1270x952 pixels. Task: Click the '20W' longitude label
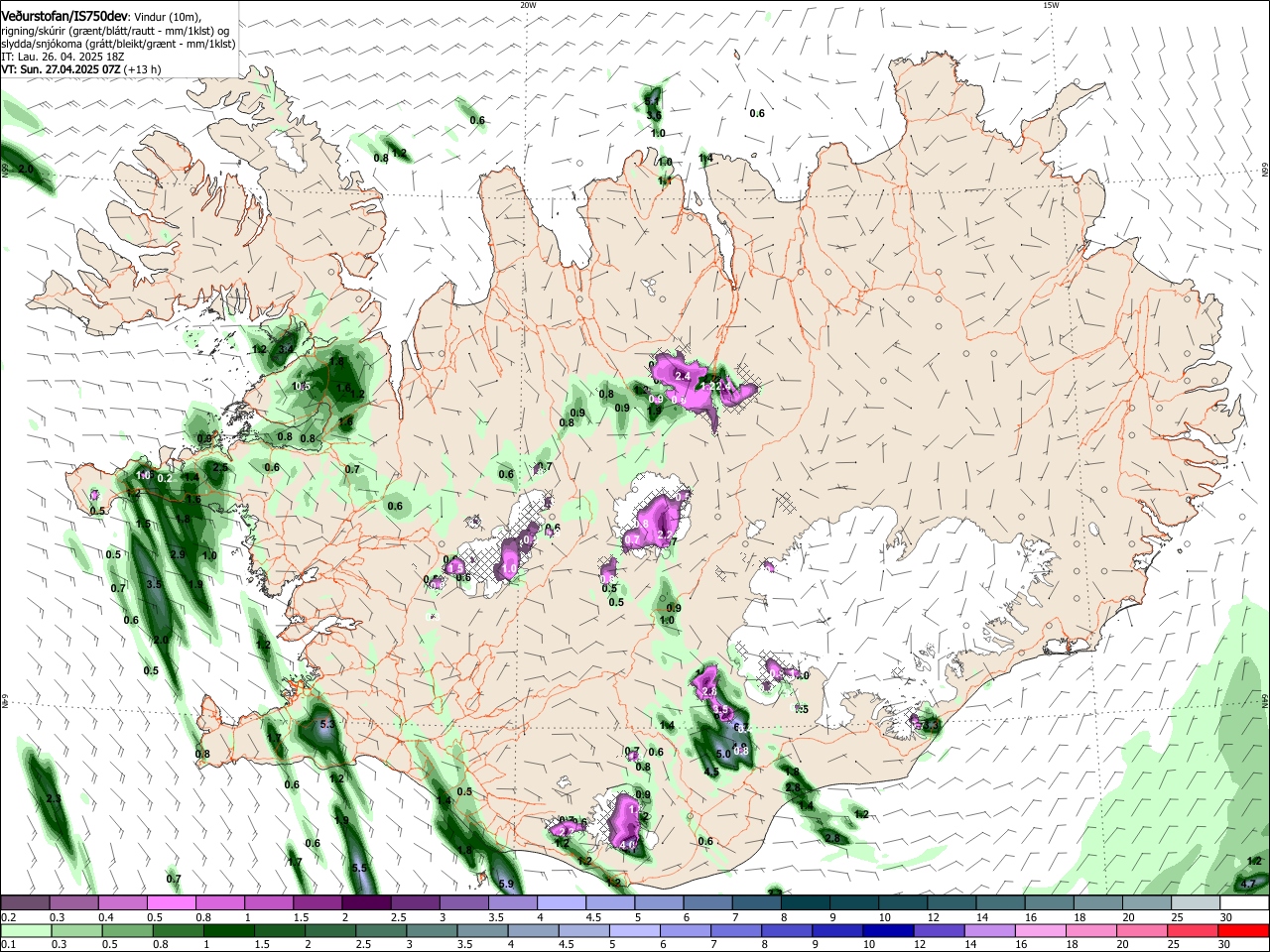(x=528, y=6)
